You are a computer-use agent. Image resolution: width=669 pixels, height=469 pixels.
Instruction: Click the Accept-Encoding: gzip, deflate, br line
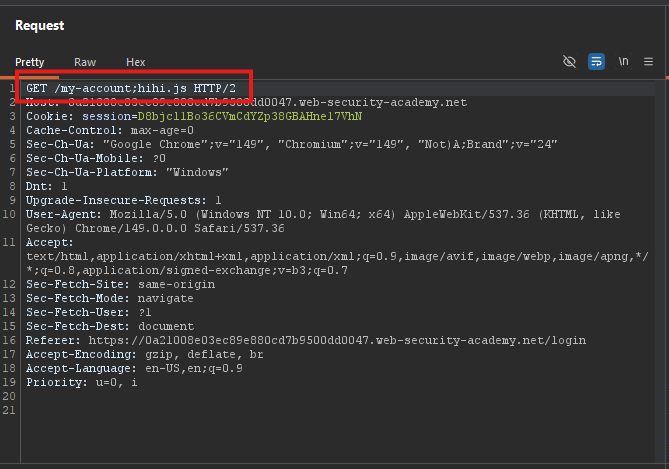tap(145, 355)
